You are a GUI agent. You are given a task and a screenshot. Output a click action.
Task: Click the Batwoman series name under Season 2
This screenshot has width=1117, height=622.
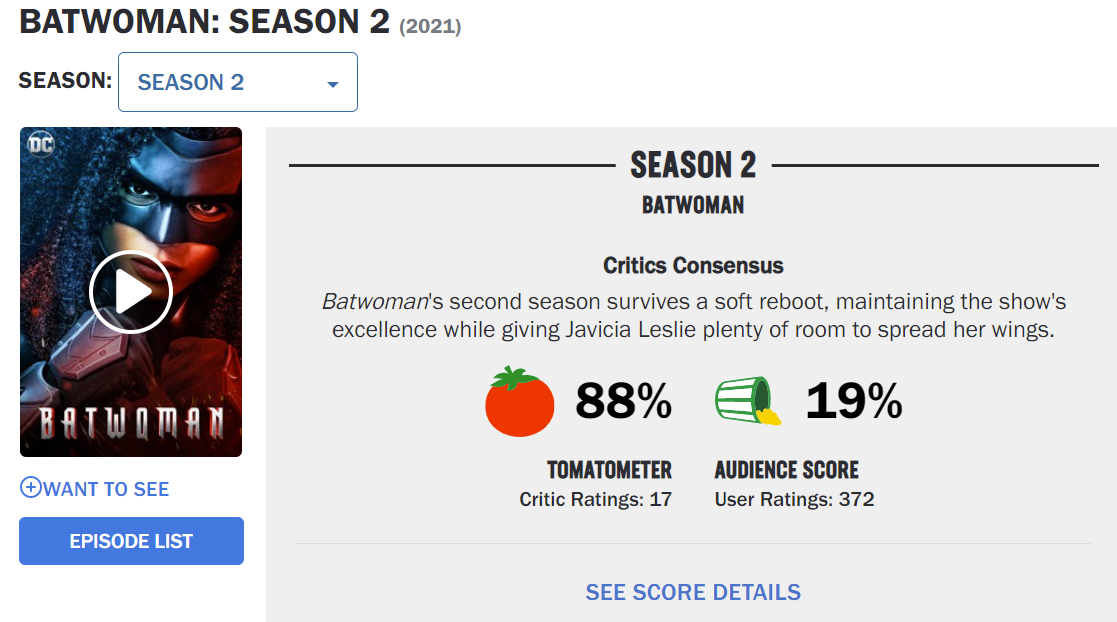[693, 205]
